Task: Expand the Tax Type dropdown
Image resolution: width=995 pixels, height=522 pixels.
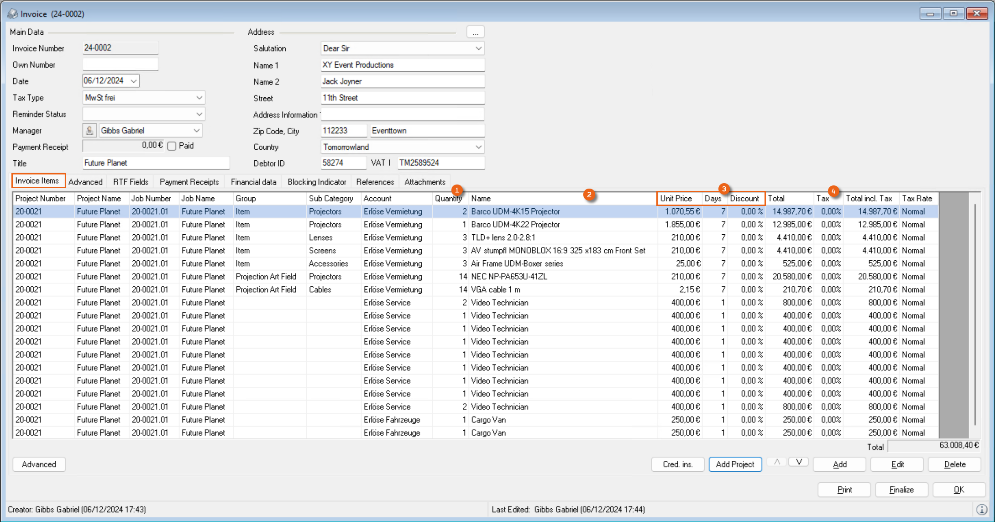Action: (199, 97)
